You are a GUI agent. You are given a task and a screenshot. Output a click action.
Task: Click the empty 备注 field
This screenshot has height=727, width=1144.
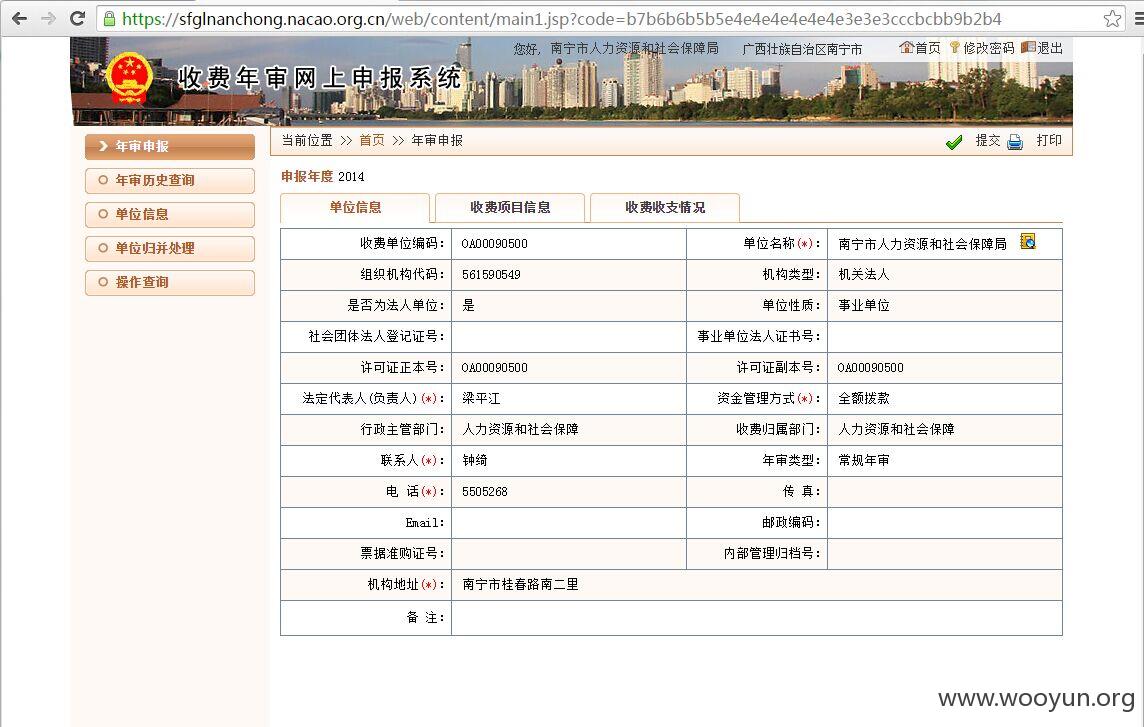click(x=757, y=618)
